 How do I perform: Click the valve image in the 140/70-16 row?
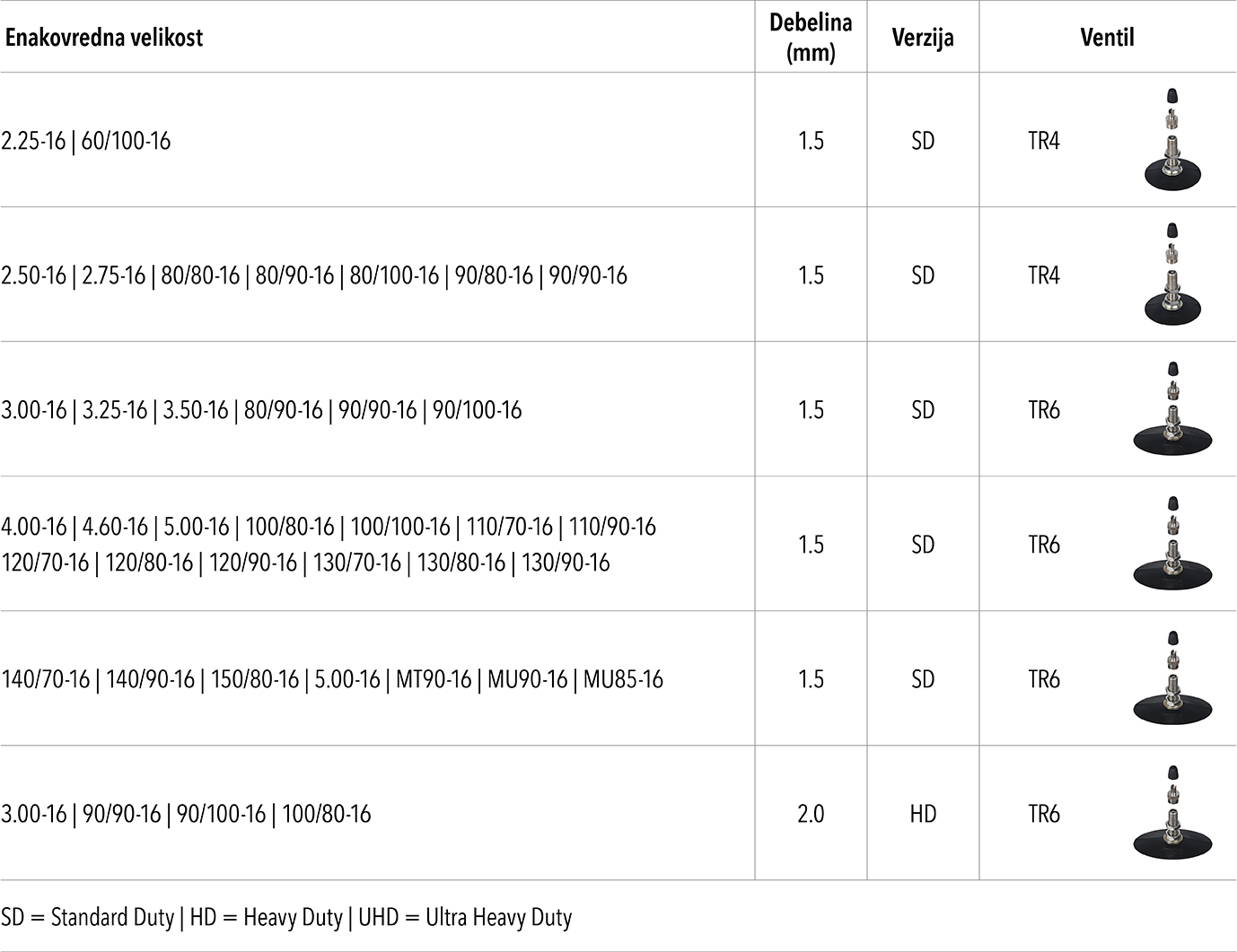pyautogui.click(x=1172, y=678)
